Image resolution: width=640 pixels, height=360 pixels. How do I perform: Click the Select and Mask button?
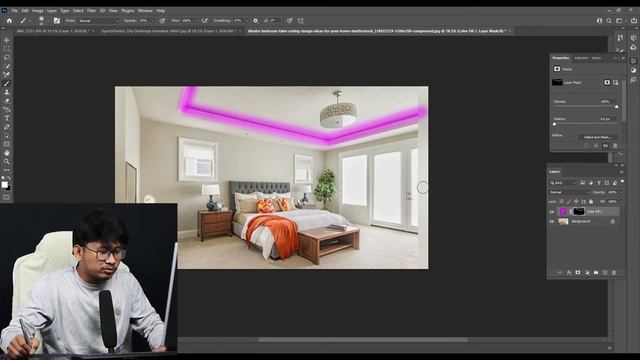597,137
